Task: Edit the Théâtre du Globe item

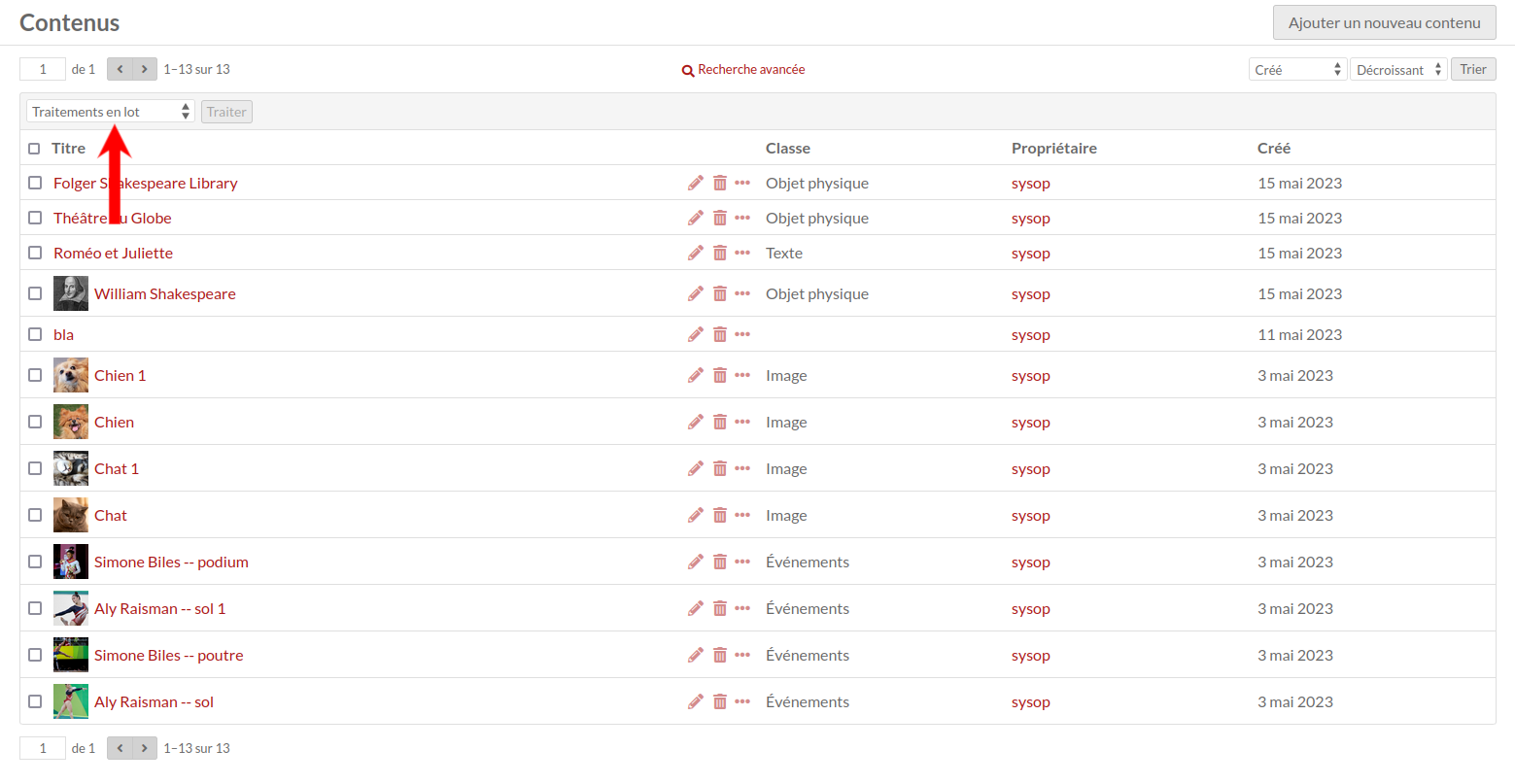Action: tap(696, 218)
